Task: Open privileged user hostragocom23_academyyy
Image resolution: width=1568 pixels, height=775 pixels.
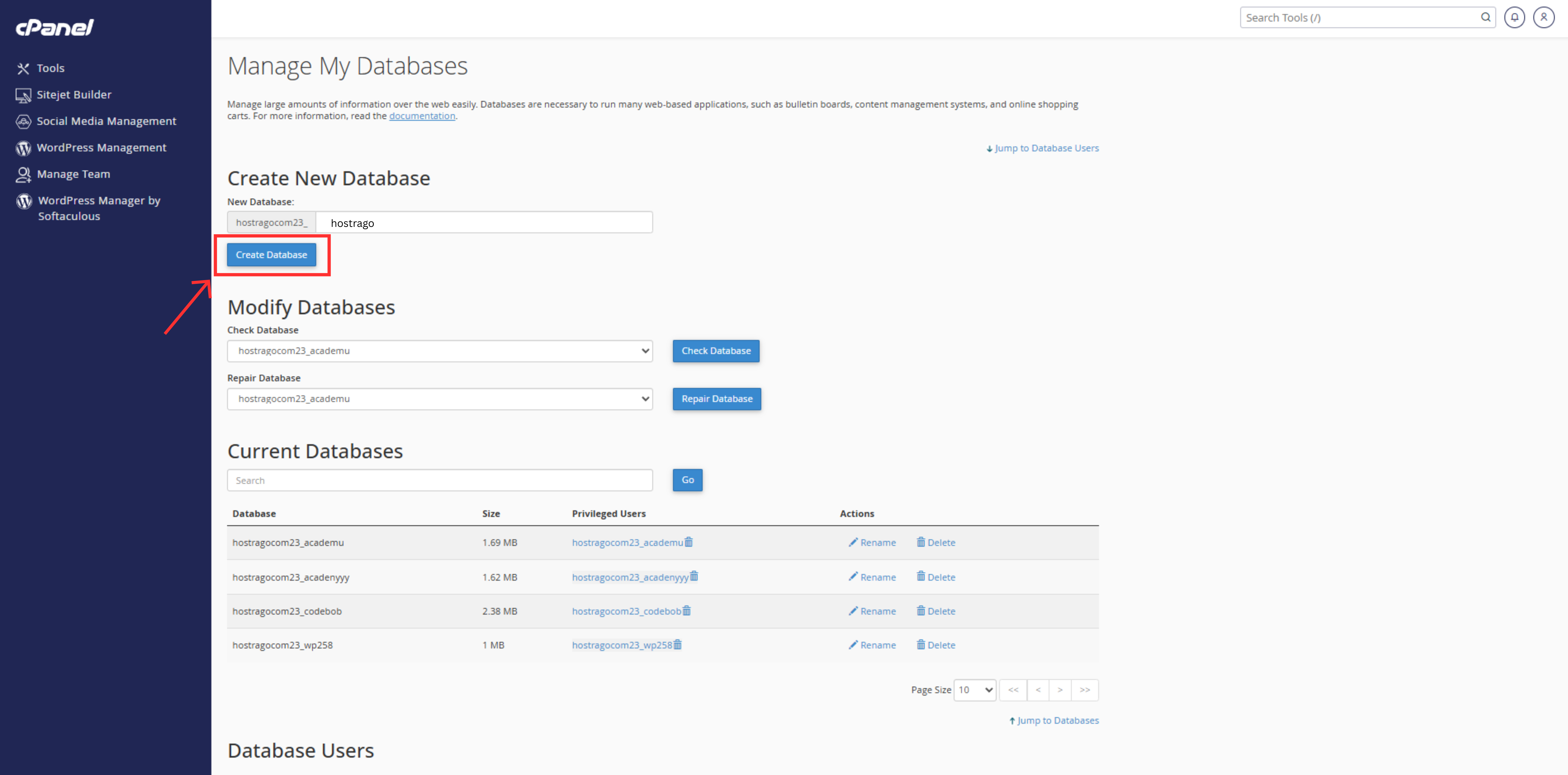Action: pos(630,578)
